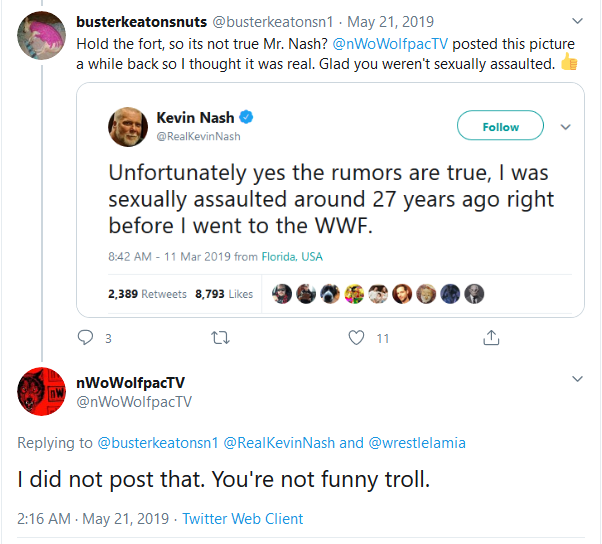Click the Florida, USA location link
Screen dimensions: 602x544
(291, 257)
